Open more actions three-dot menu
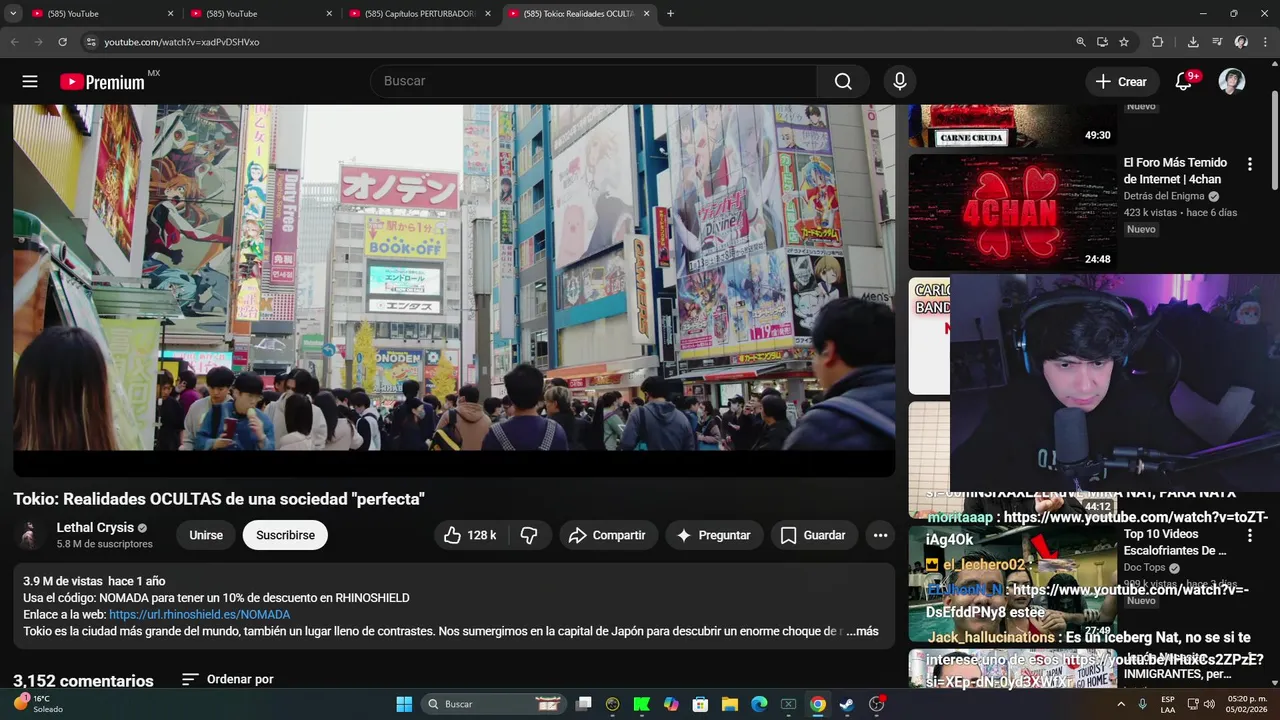The height and width of the screenshot is (720, 1280). click(x=880, y=535)
